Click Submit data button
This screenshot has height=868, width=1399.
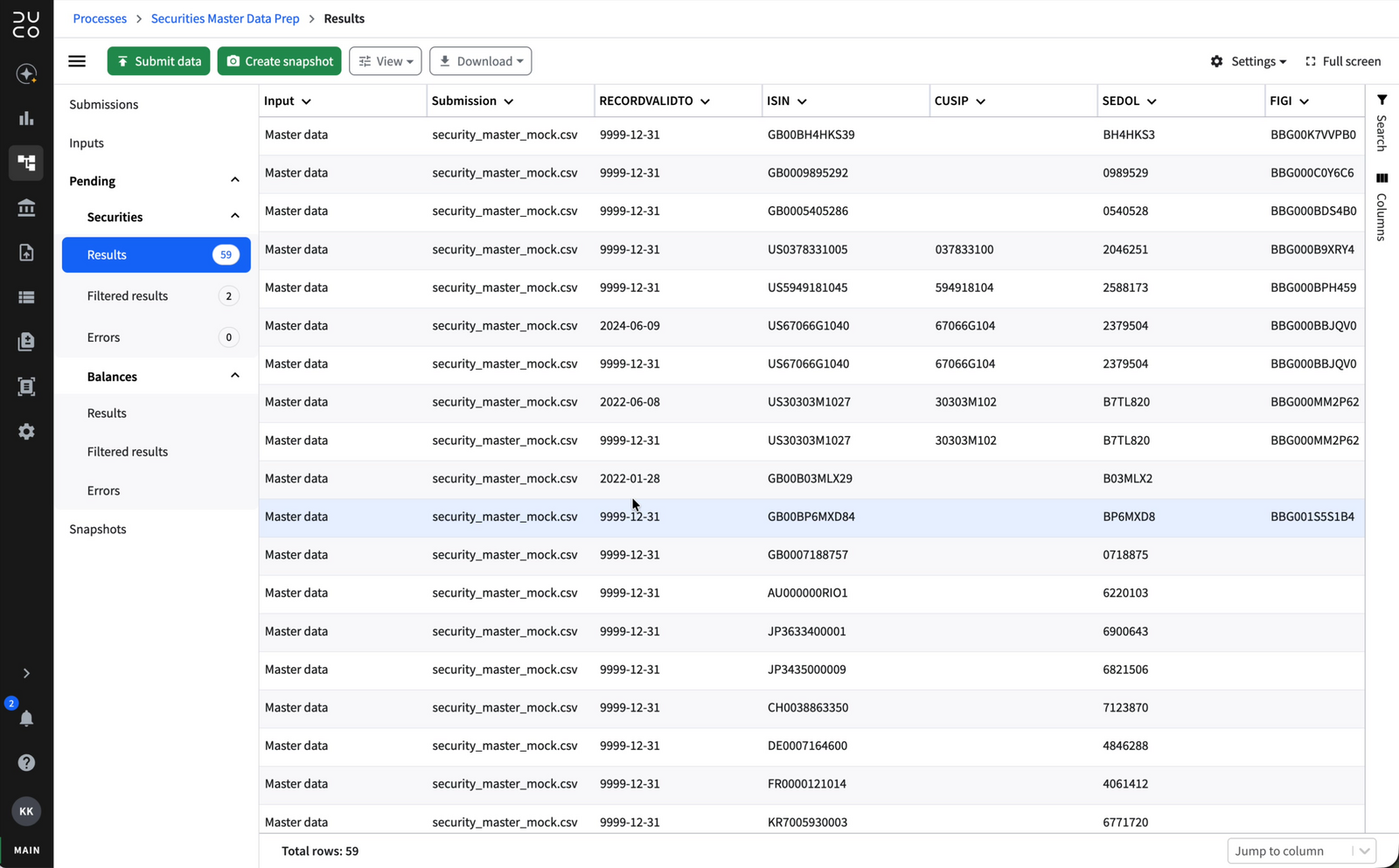(x=158, y=61)
